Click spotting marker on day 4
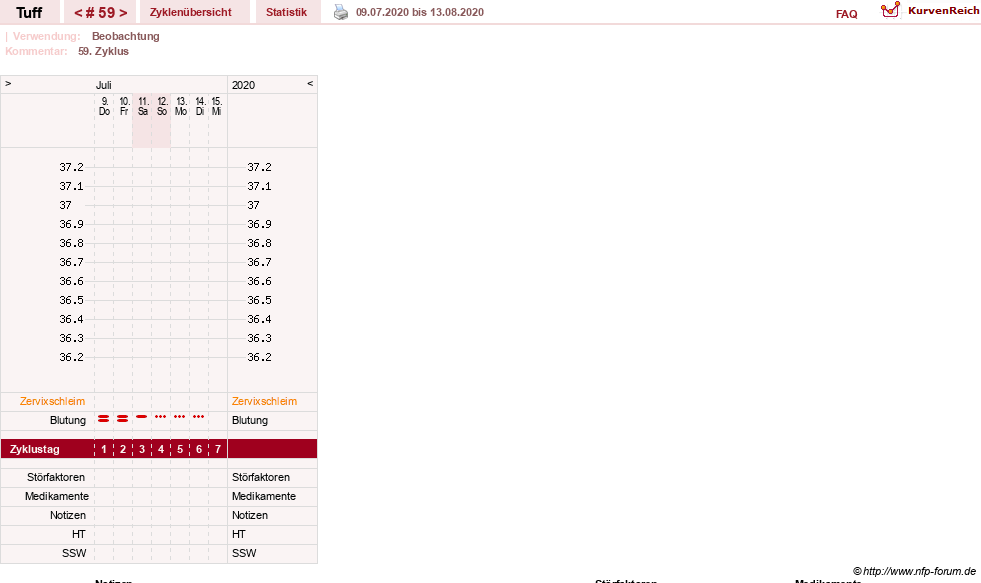 click(161, 417)
